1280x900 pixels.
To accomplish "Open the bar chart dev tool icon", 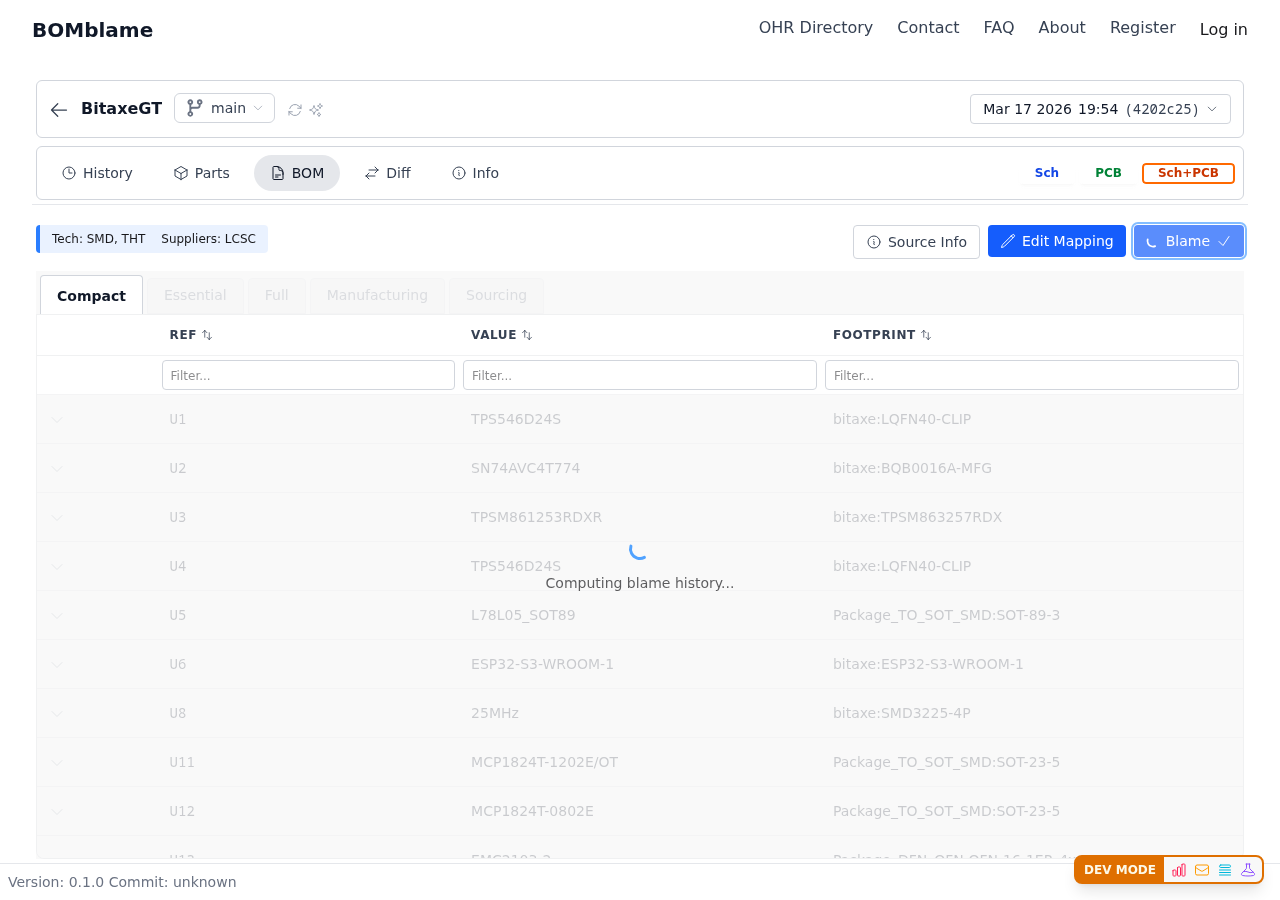I will tap(1179, 870).
